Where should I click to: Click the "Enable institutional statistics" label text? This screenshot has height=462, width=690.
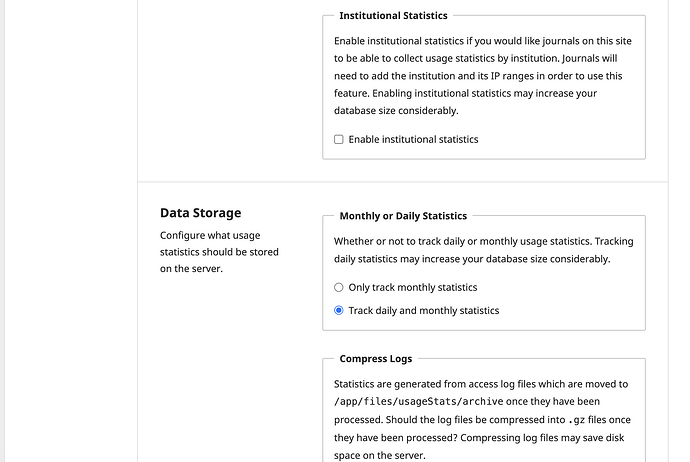click(413, 140)
